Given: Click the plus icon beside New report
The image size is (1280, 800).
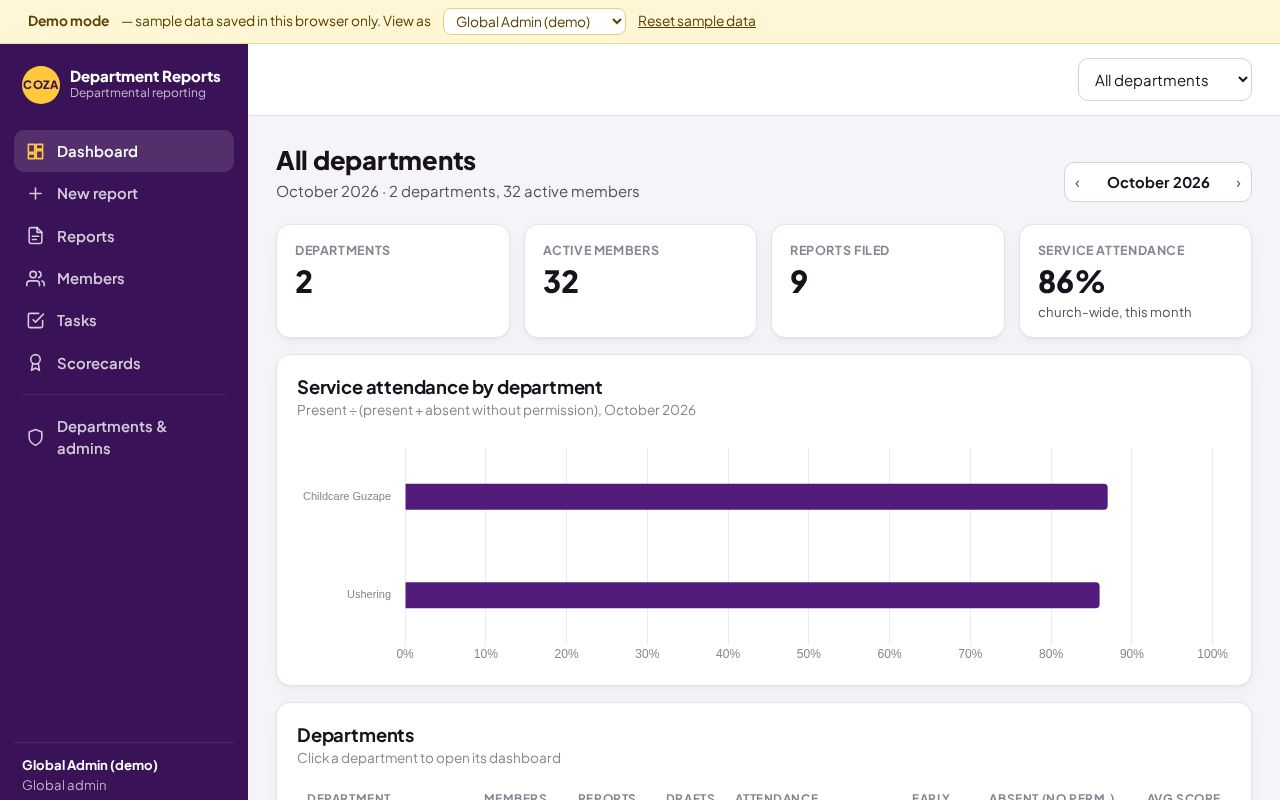Looking at the screenshot, I should (x=36, y=193).
